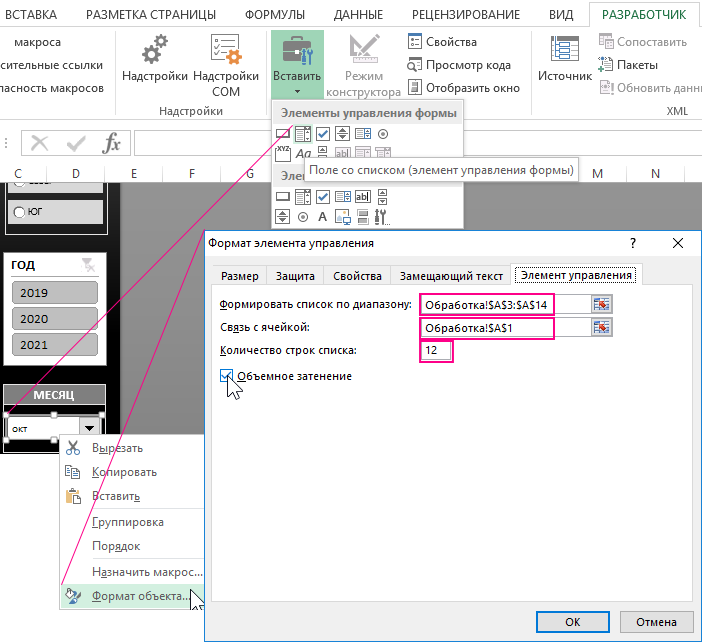This screenshot has width=702, height=642.
Task: Open the МЕСЯЦ combo box dropdown arrow
Action: [x=90, y=428]
